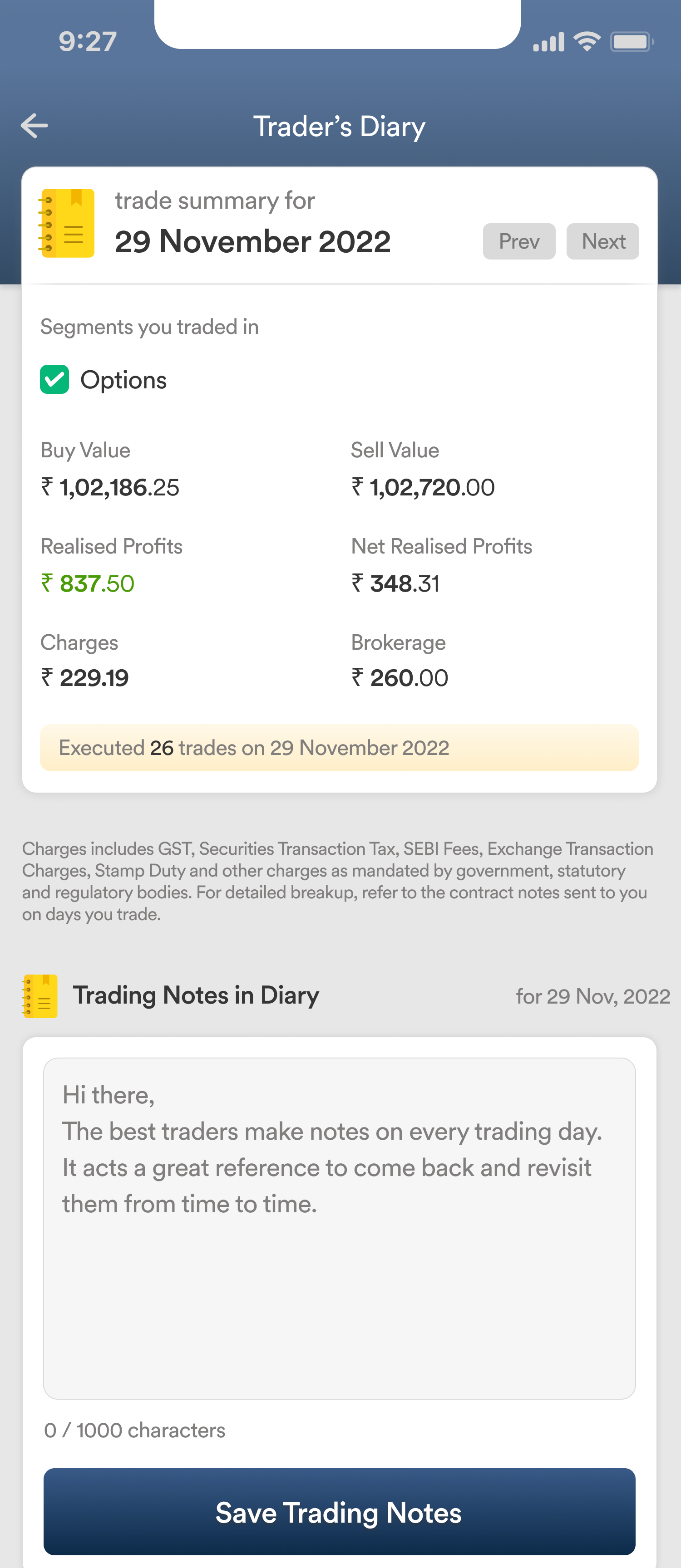Tap the Wi-Fi status icon
The width and height of the screenshot is (681, 1568).
[587, 41]
